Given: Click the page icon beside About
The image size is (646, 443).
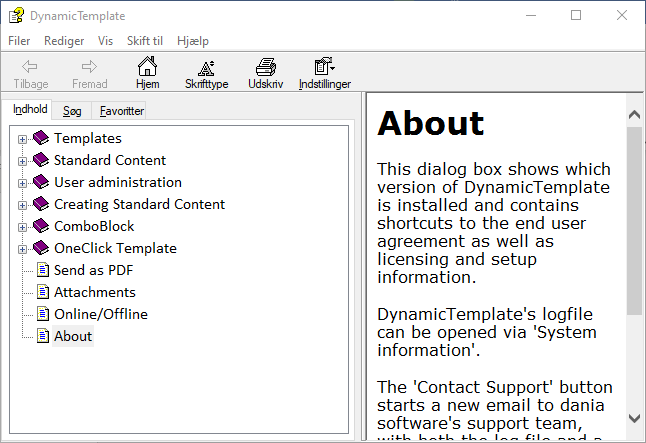Looking at the screenshot, I should (43, 335).
